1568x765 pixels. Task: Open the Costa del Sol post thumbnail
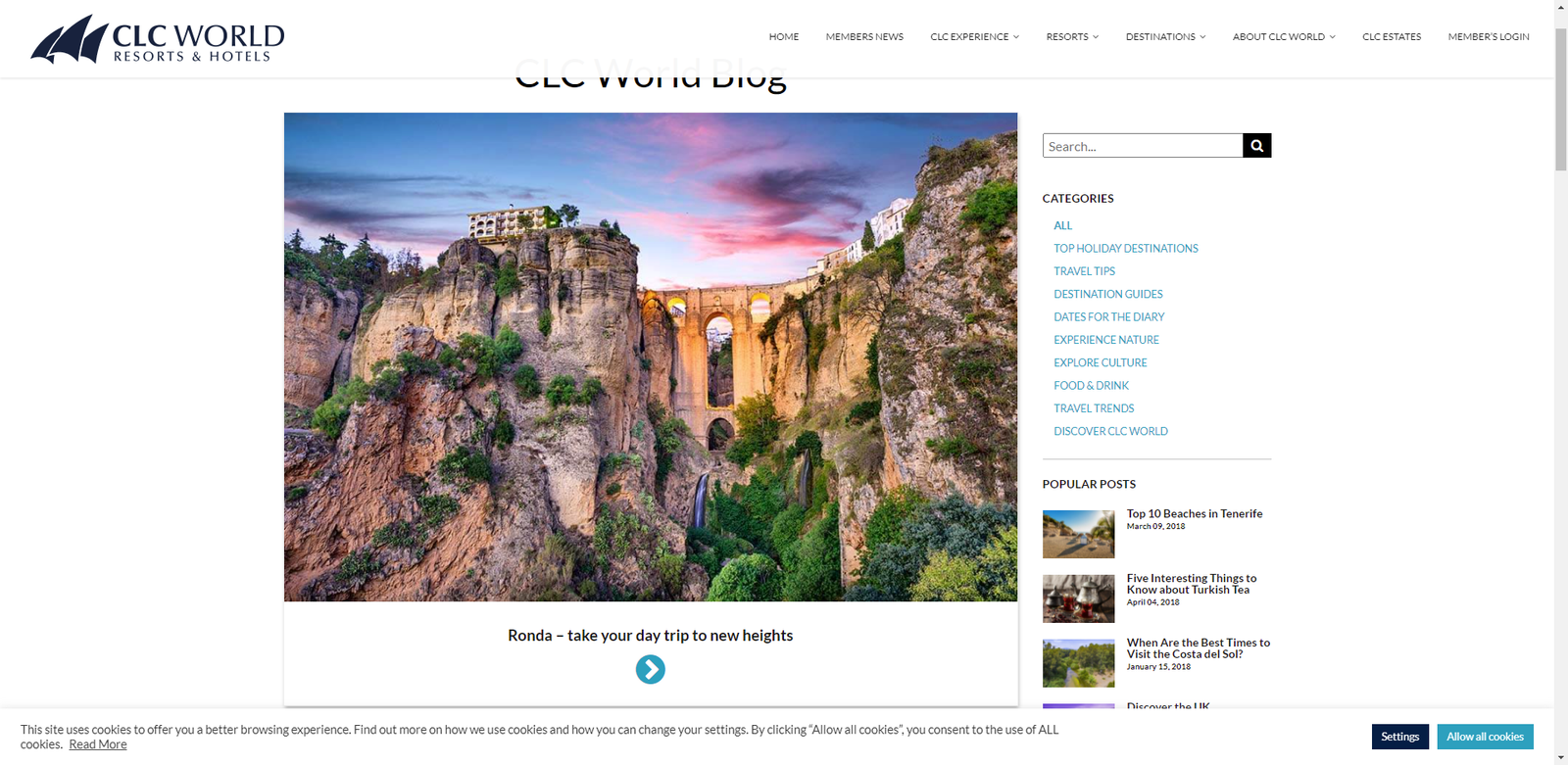(x=1078, y=663)
